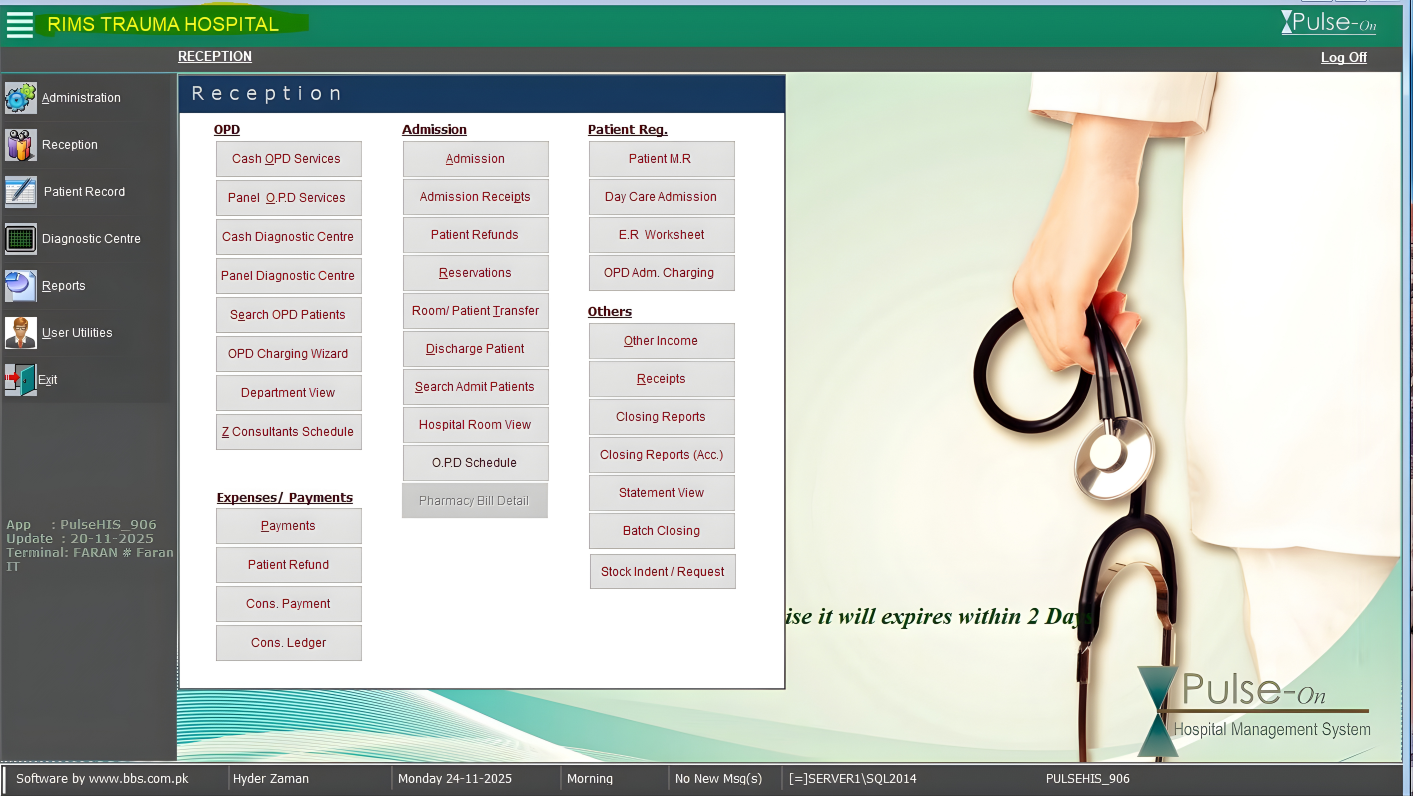Open Stock Indent / Request
The height and width of the screenshot is (796, 1413).
662,572
